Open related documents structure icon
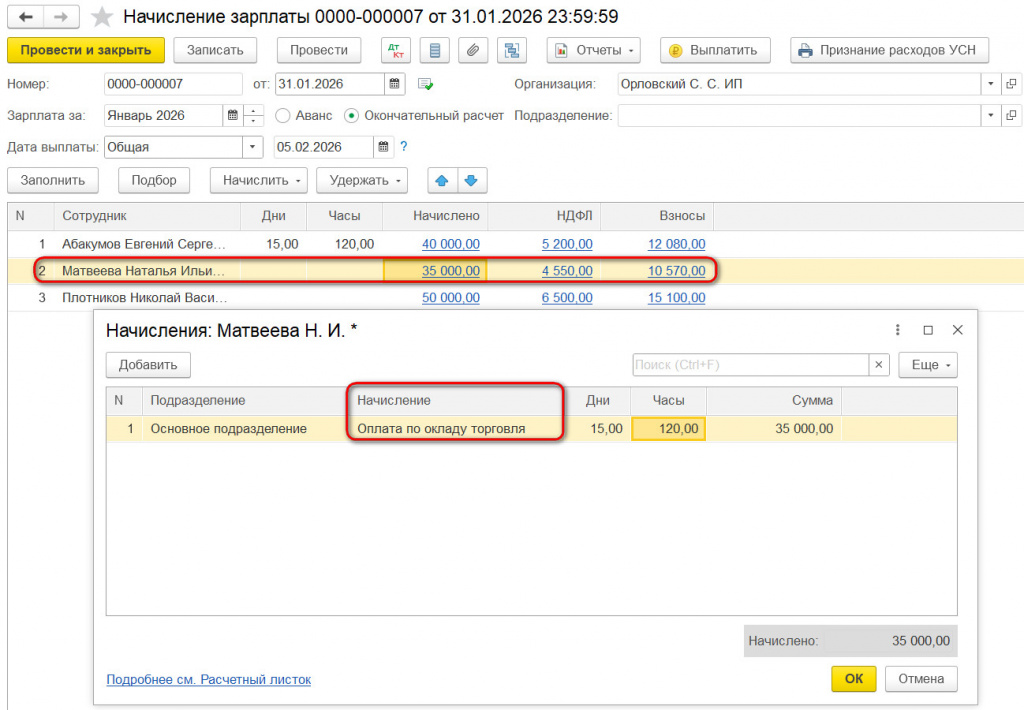This screenshot has width=1024, height=710. point(512,50)
